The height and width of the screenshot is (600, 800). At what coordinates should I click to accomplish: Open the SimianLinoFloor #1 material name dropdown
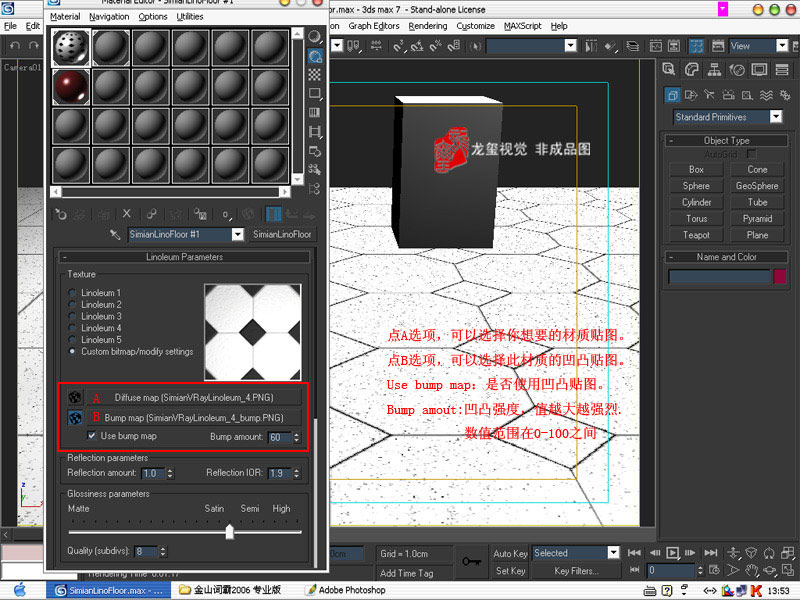pyautogui.click(x=238, y=234)
